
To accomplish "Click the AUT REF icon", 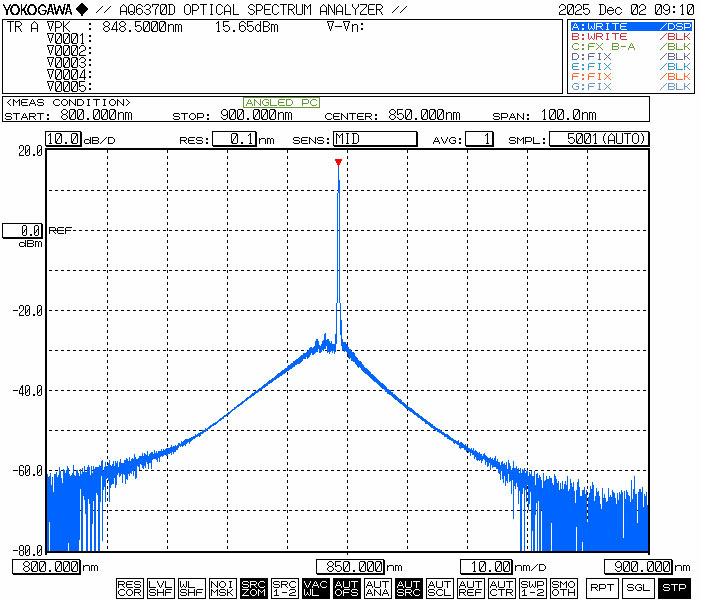I will [x=470, y=588].
